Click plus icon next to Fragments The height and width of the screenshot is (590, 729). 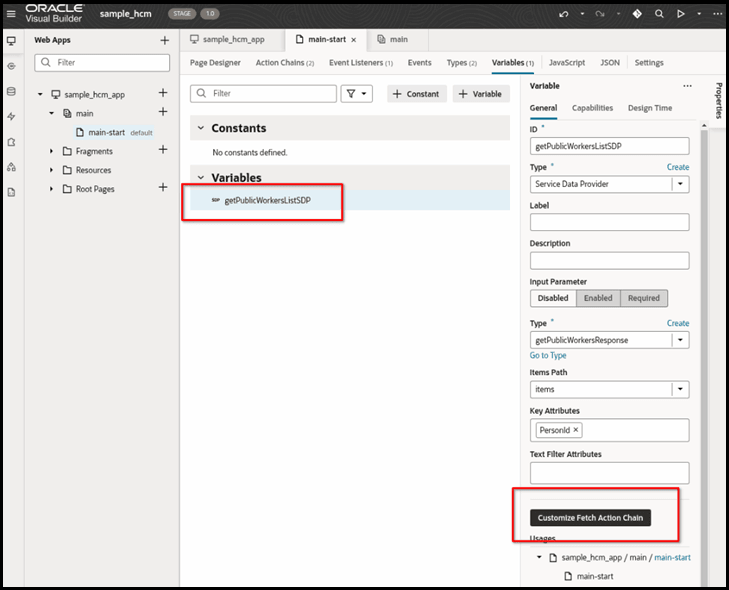[x=163, y=149]
